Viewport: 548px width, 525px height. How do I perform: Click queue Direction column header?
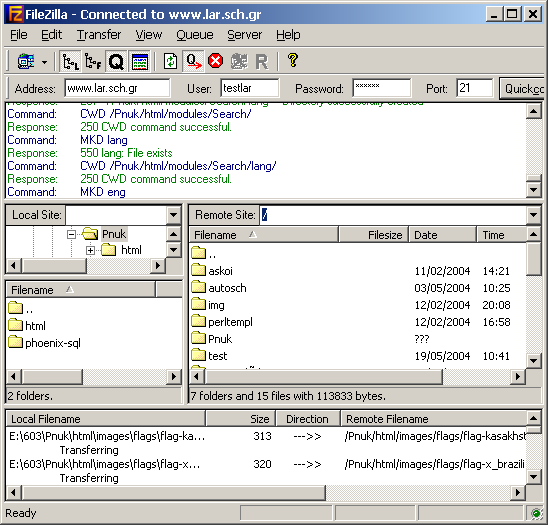(x=308, y=419)
